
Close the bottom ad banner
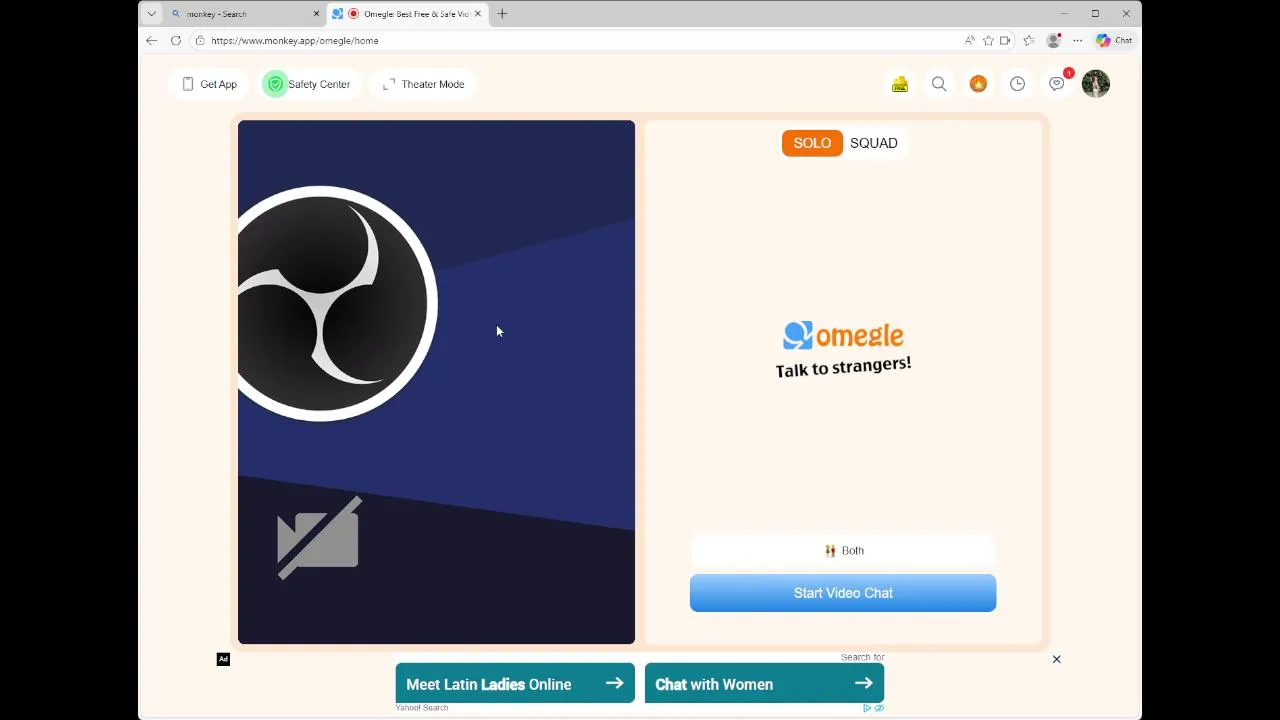(x=1056, y=659)
